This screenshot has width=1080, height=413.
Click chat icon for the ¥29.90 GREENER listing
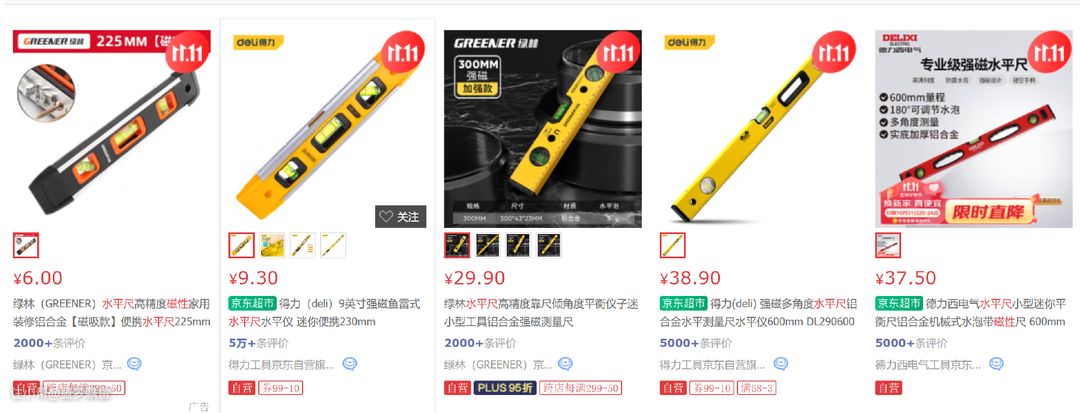(565, 364)
